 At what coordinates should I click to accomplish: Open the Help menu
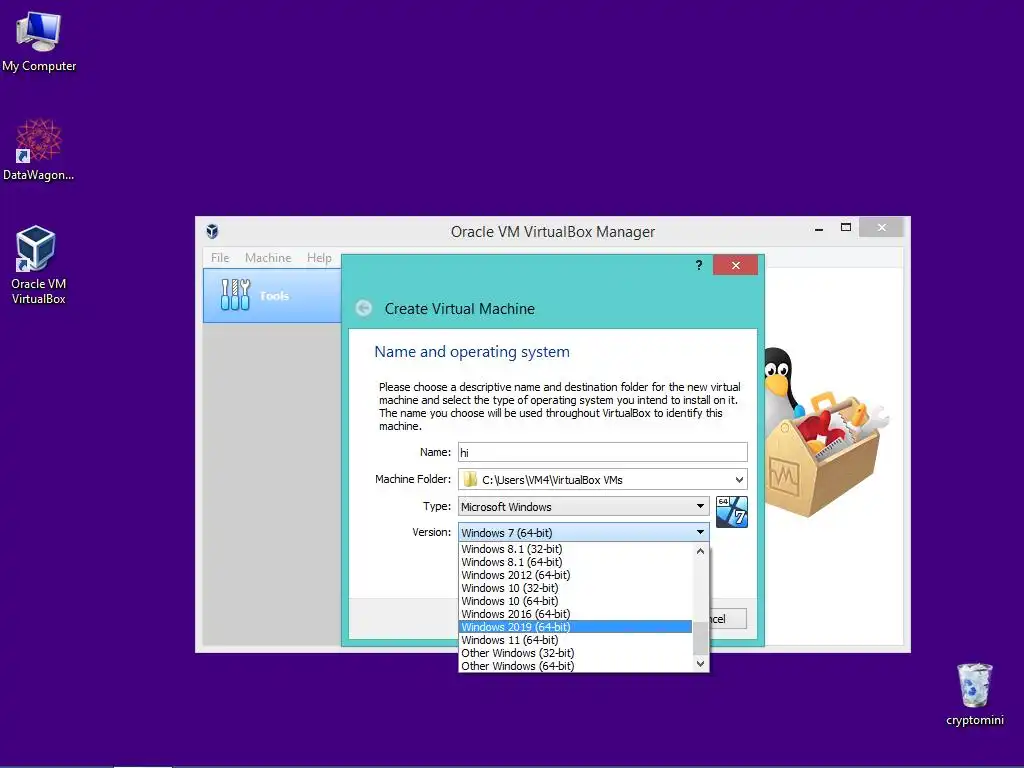[319, 258]
